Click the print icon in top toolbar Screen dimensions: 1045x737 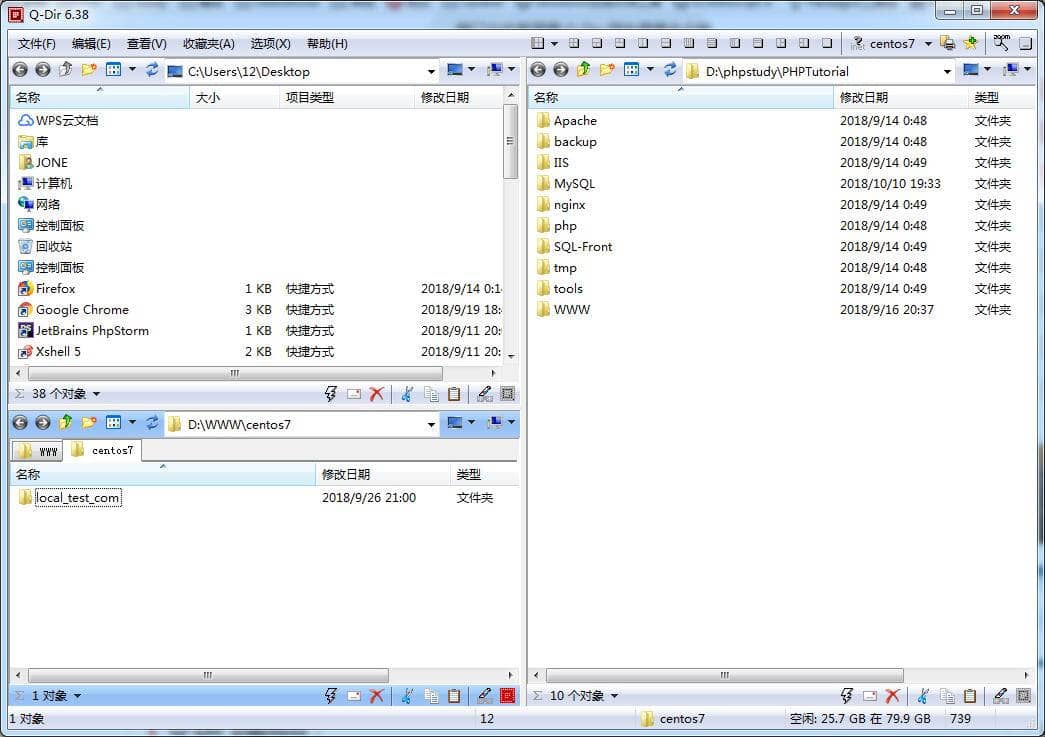(947, 43)
